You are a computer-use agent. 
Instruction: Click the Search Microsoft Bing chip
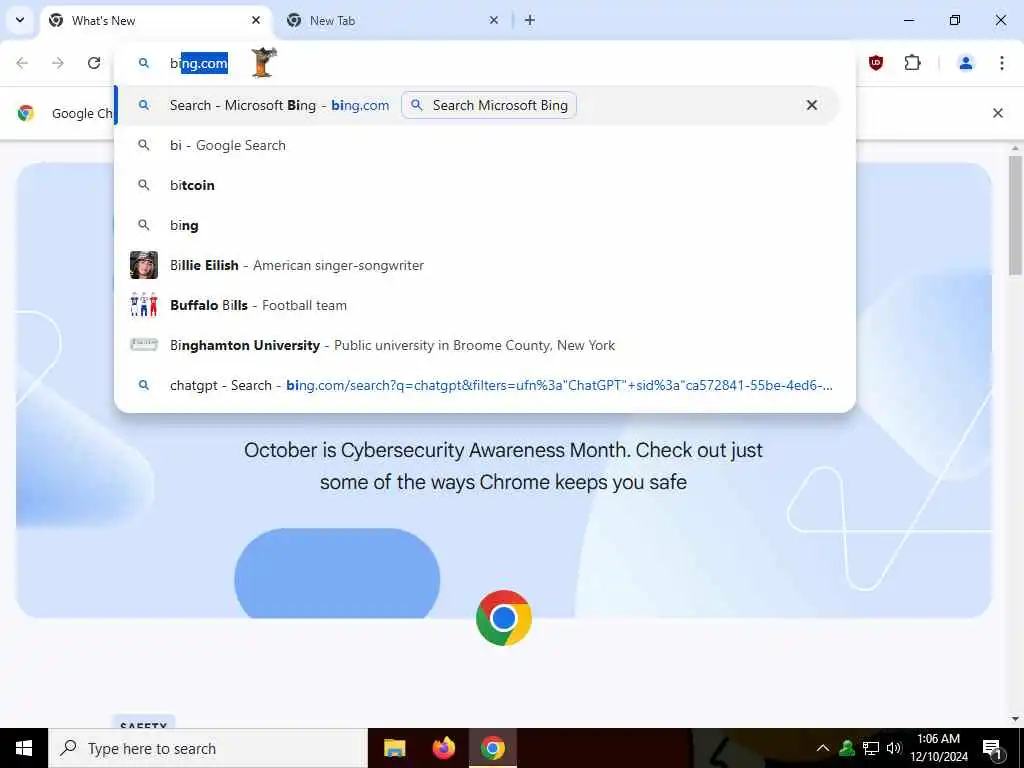click(488, 105)
